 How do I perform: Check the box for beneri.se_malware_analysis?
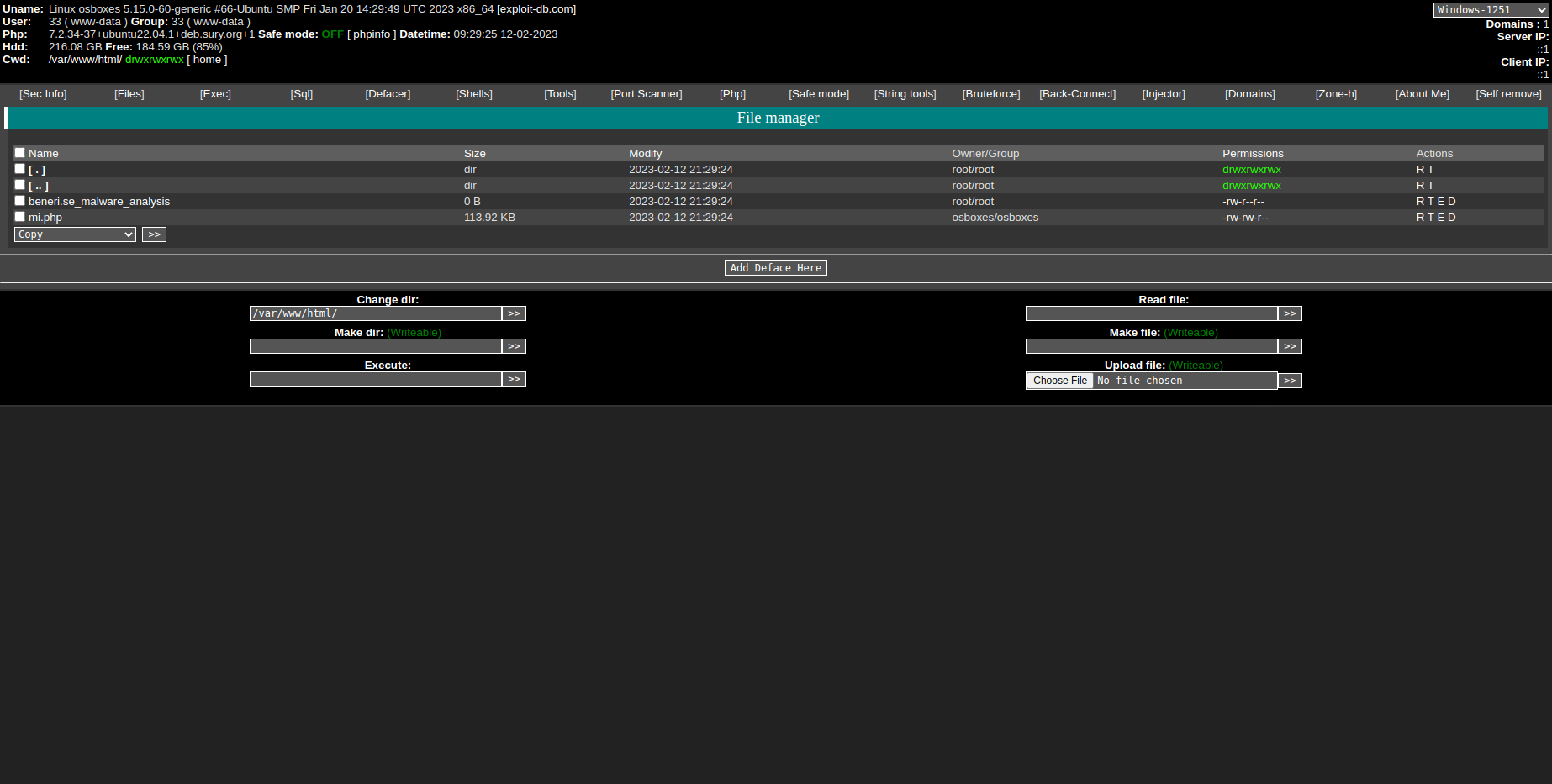pos(20,201)
